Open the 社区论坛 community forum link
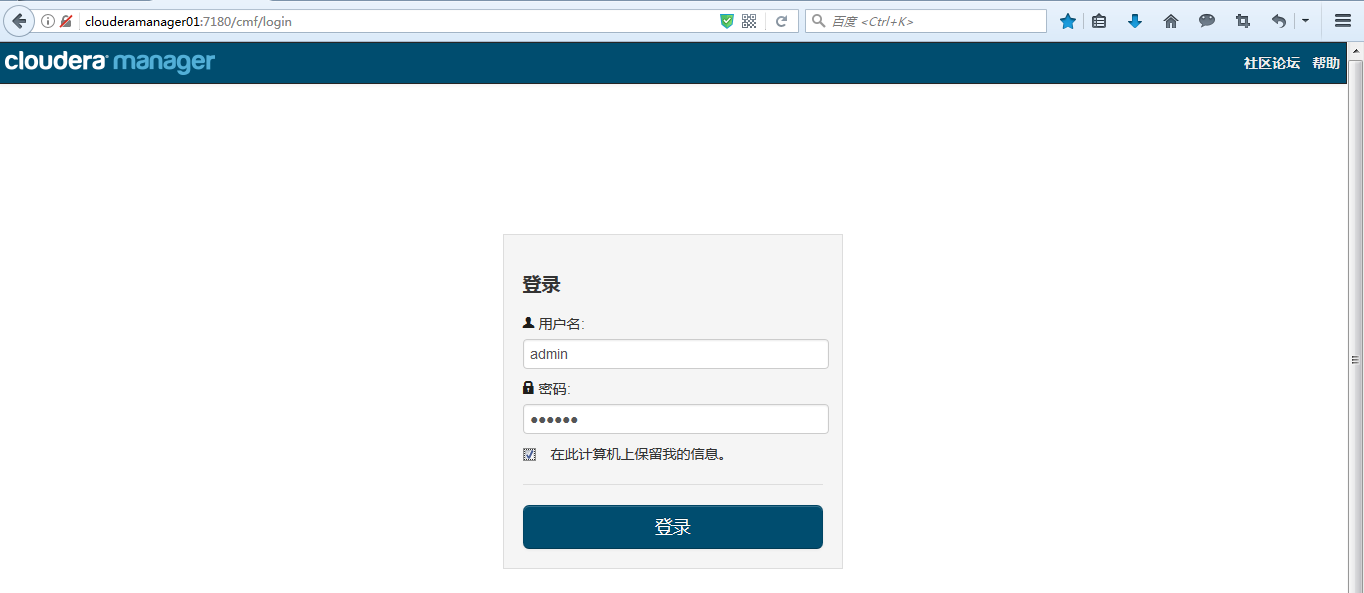Screen dimensions: 1364x593 click(x=1272, y=63)
